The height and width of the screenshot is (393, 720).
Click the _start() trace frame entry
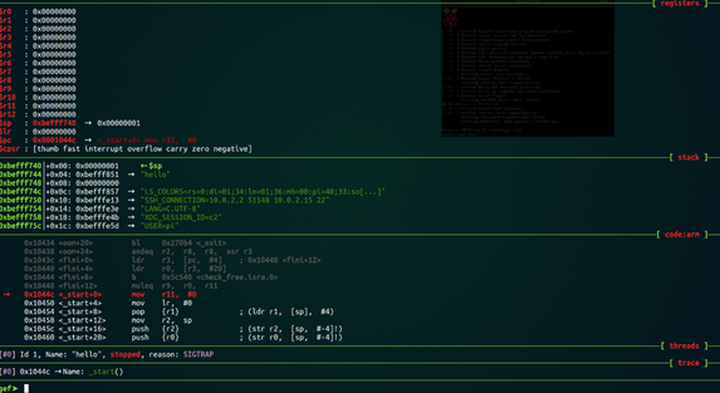click(x=106, y=371)
